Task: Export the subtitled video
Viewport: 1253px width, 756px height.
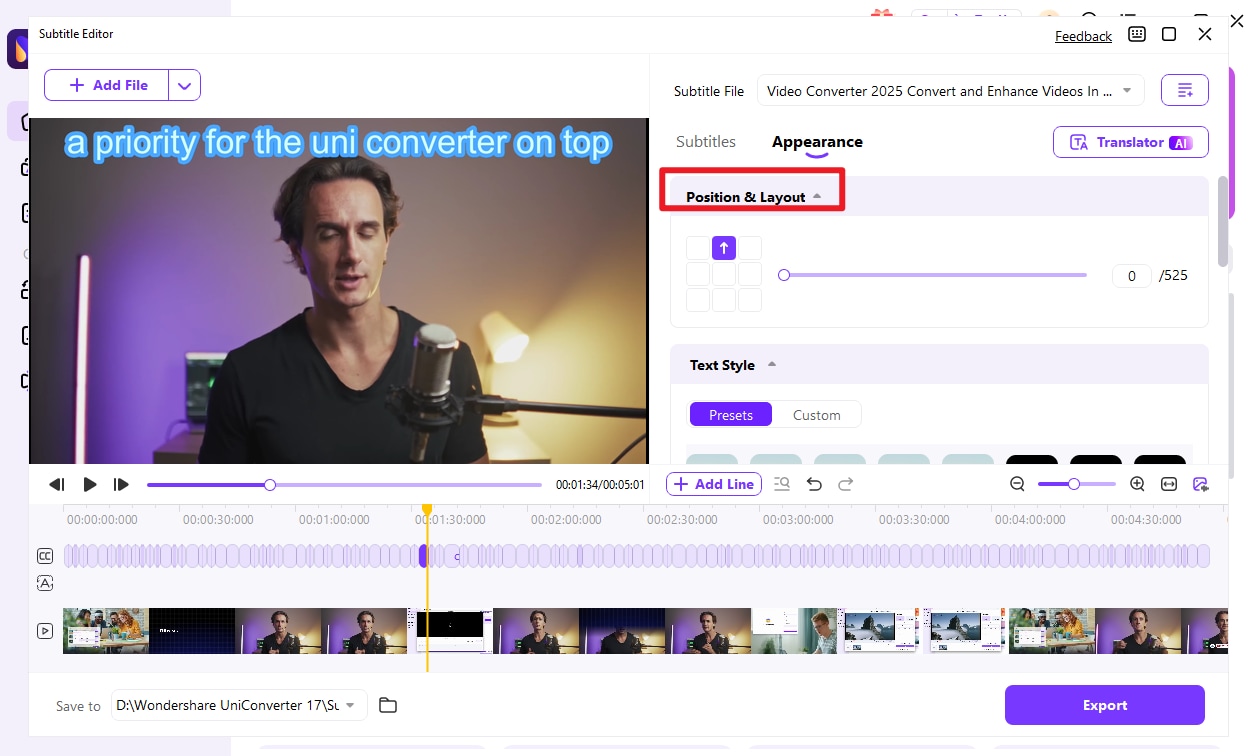Action: coord(1104,705)
